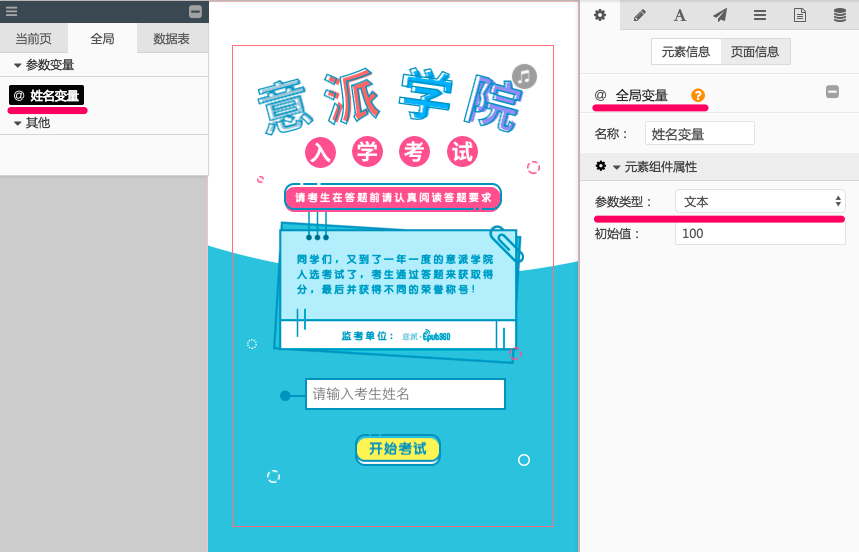Click the paper plane animation icon
The height and width of the screenshot is (552, 859).
pyautogui.click(x=720, y=15)
